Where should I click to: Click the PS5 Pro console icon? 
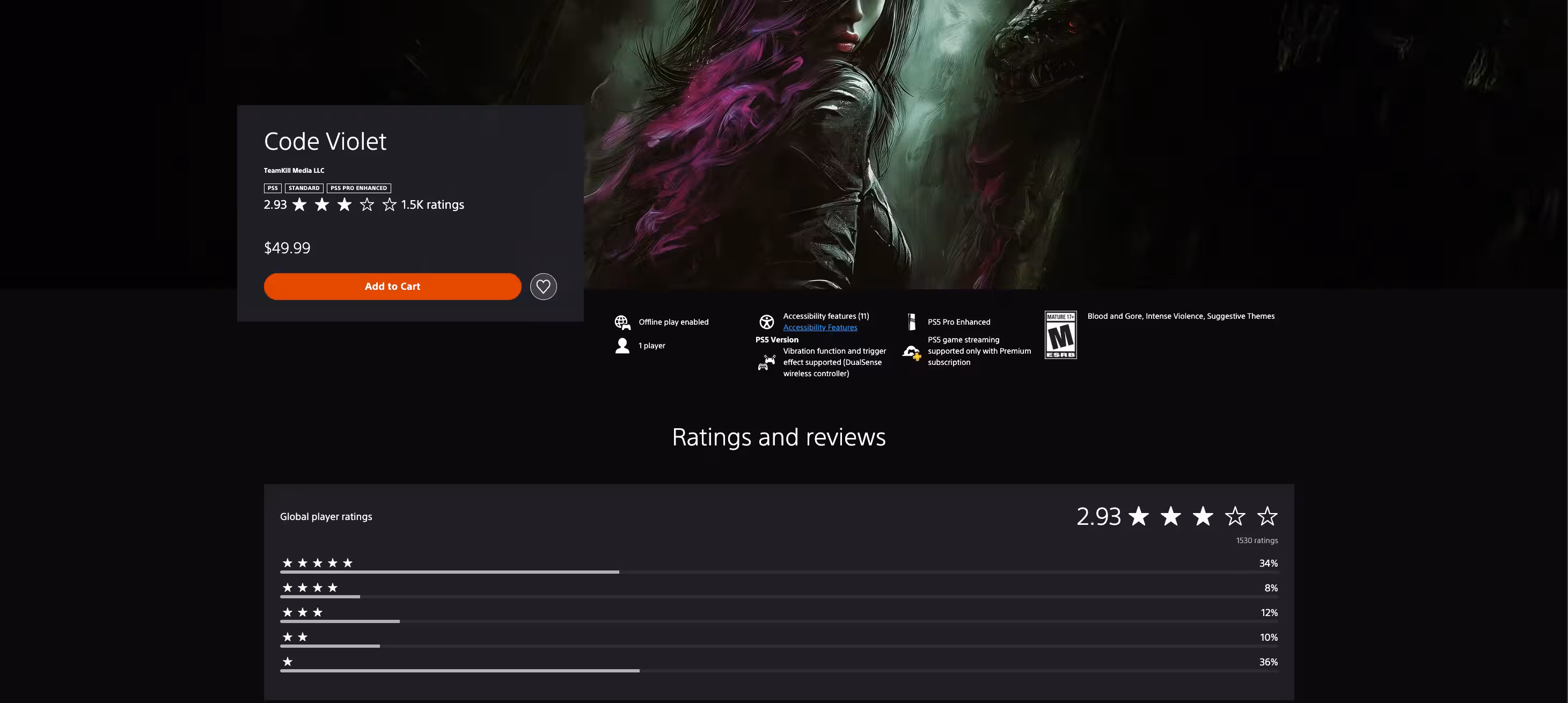911,321
